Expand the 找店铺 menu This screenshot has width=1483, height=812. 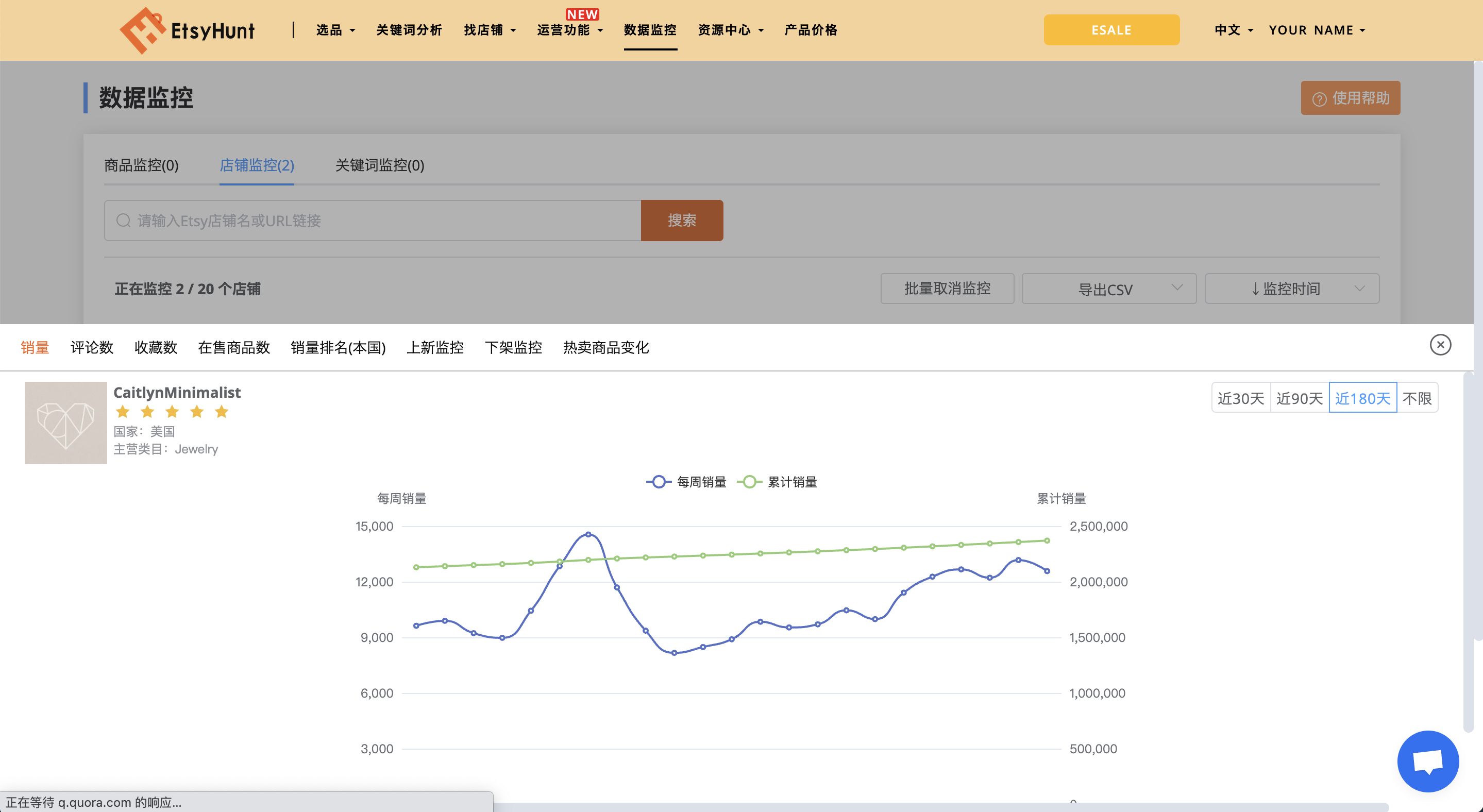coord(490,30)
